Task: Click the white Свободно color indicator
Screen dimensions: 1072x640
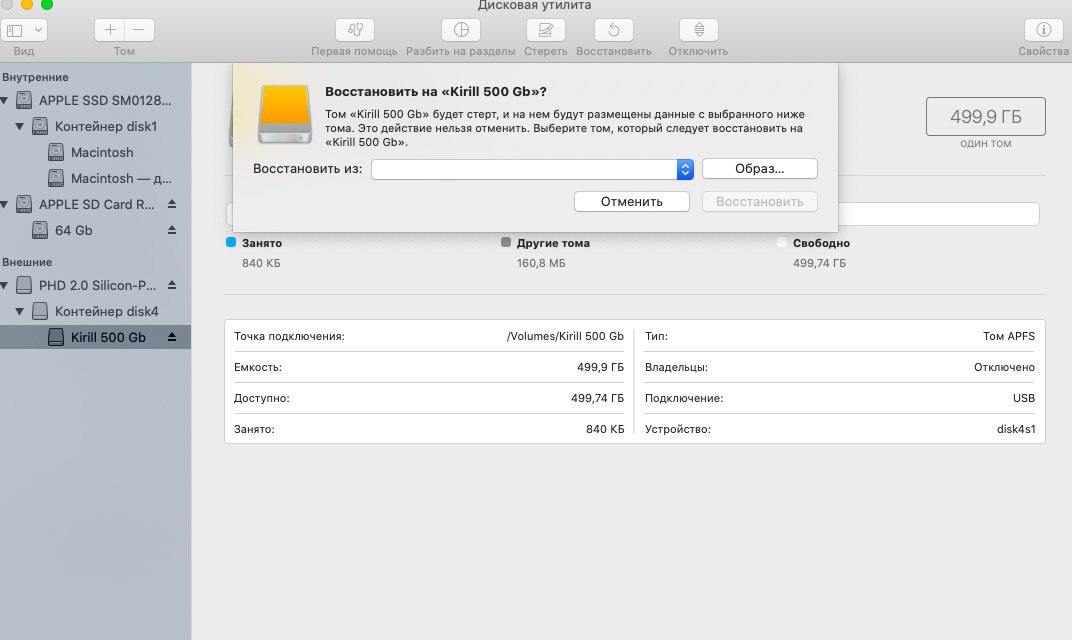Action: coord(782,242)
